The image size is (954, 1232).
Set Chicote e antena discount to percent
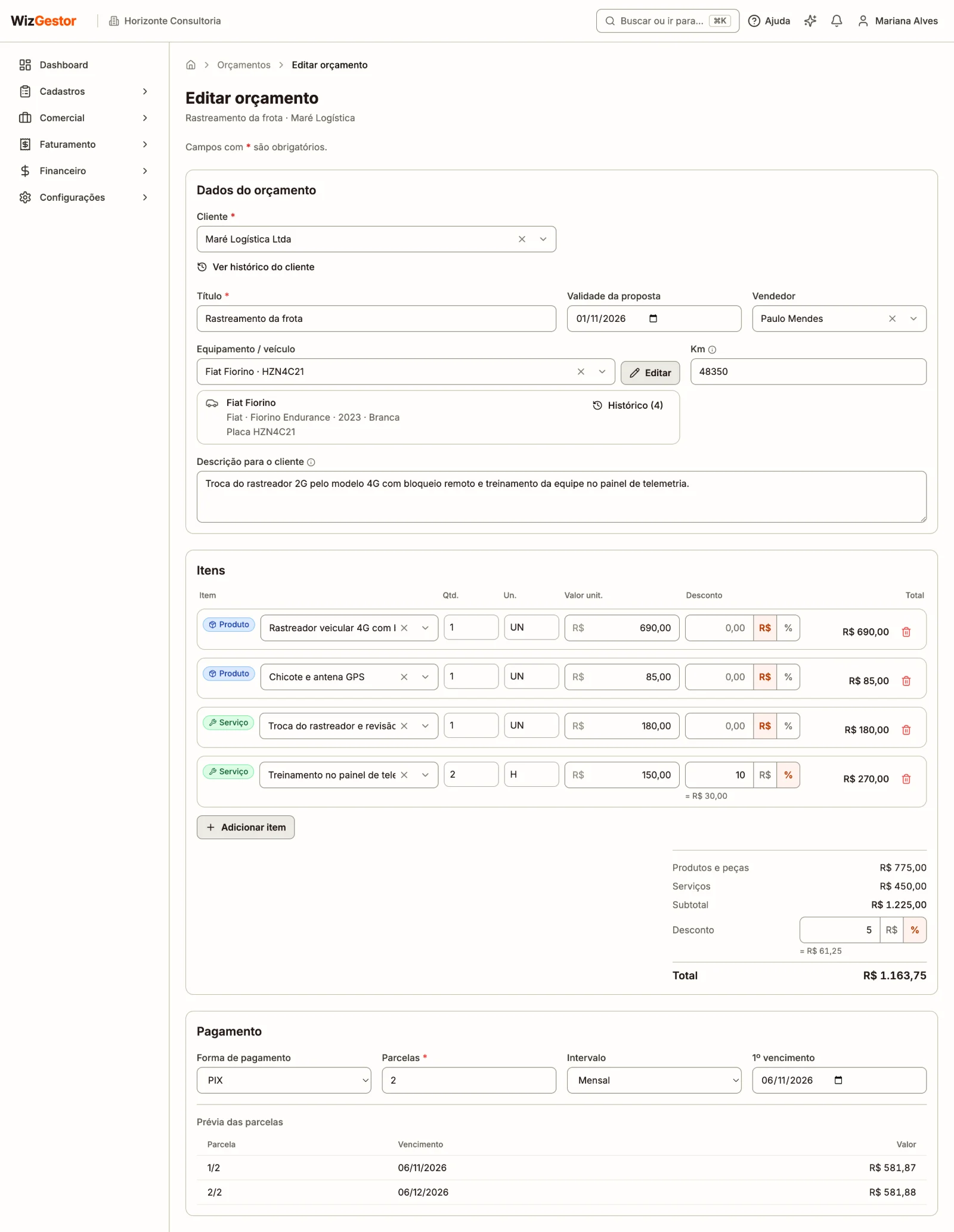pos(788,677)
